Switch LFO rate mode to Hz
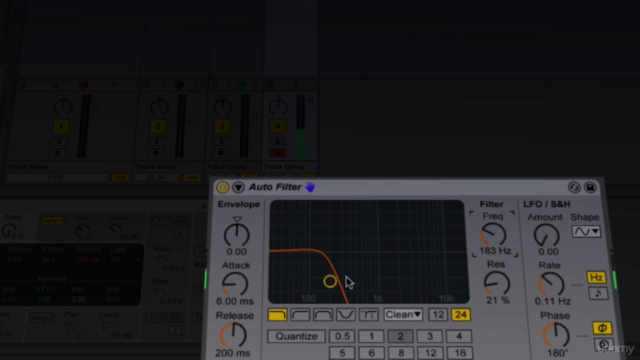Viewport: 640px width, 360px height. click(x=596, y=278)
